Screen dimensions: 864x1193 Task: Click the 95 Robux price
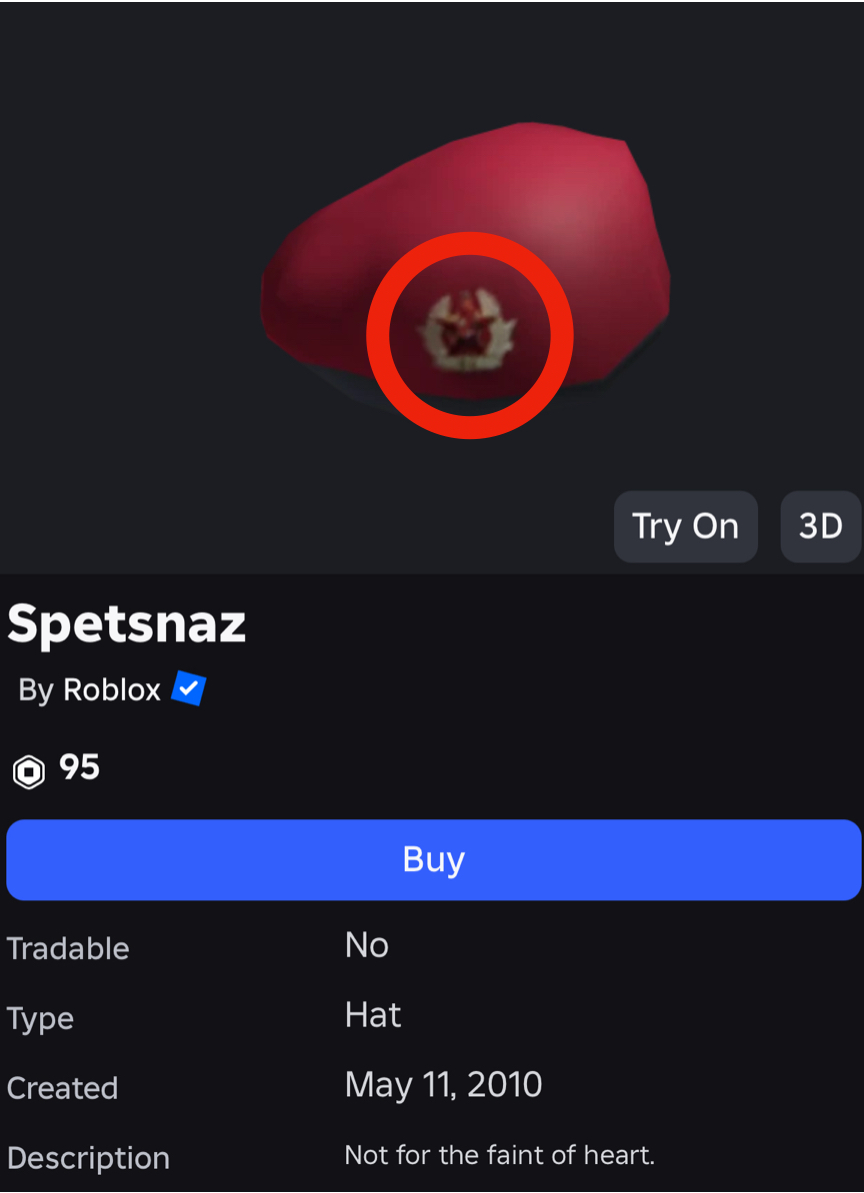point(79,768)
